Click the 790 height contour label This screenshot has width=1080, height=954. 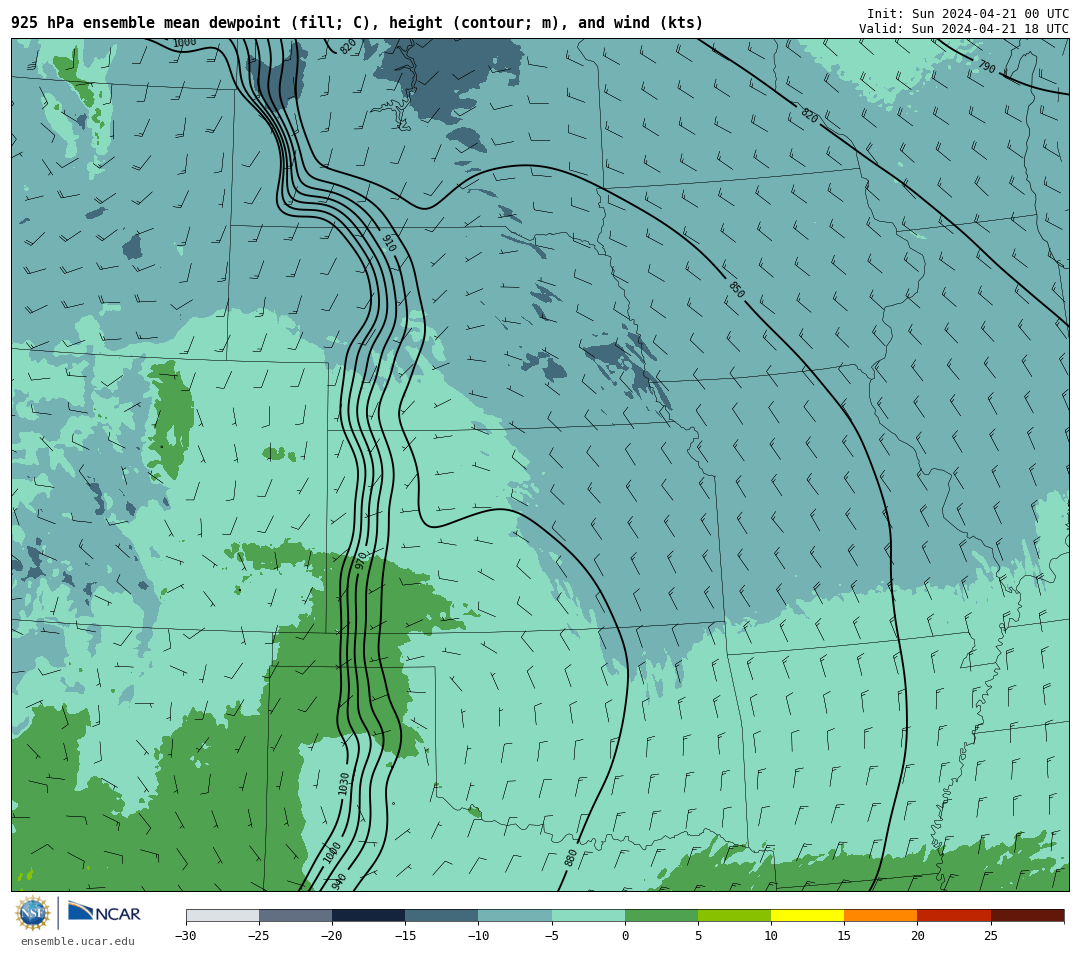point(986,66)
